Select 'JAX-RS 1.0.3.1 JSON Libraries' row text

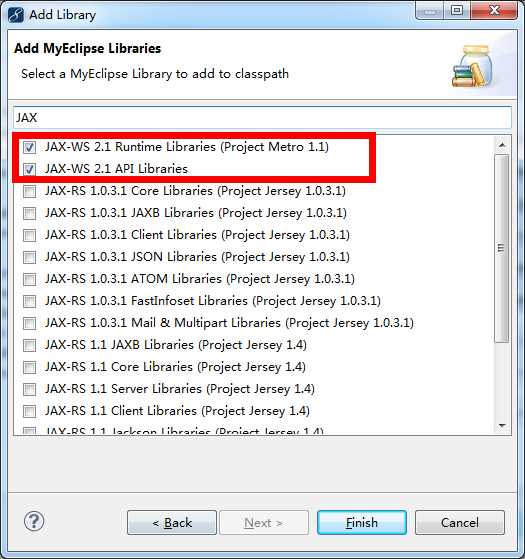point(197,257)
